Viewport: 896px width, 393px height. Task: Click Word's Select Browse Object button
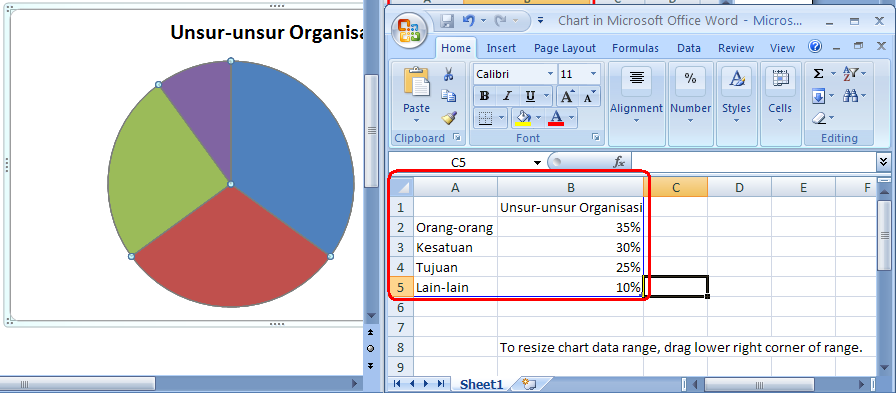coord(370,348)
